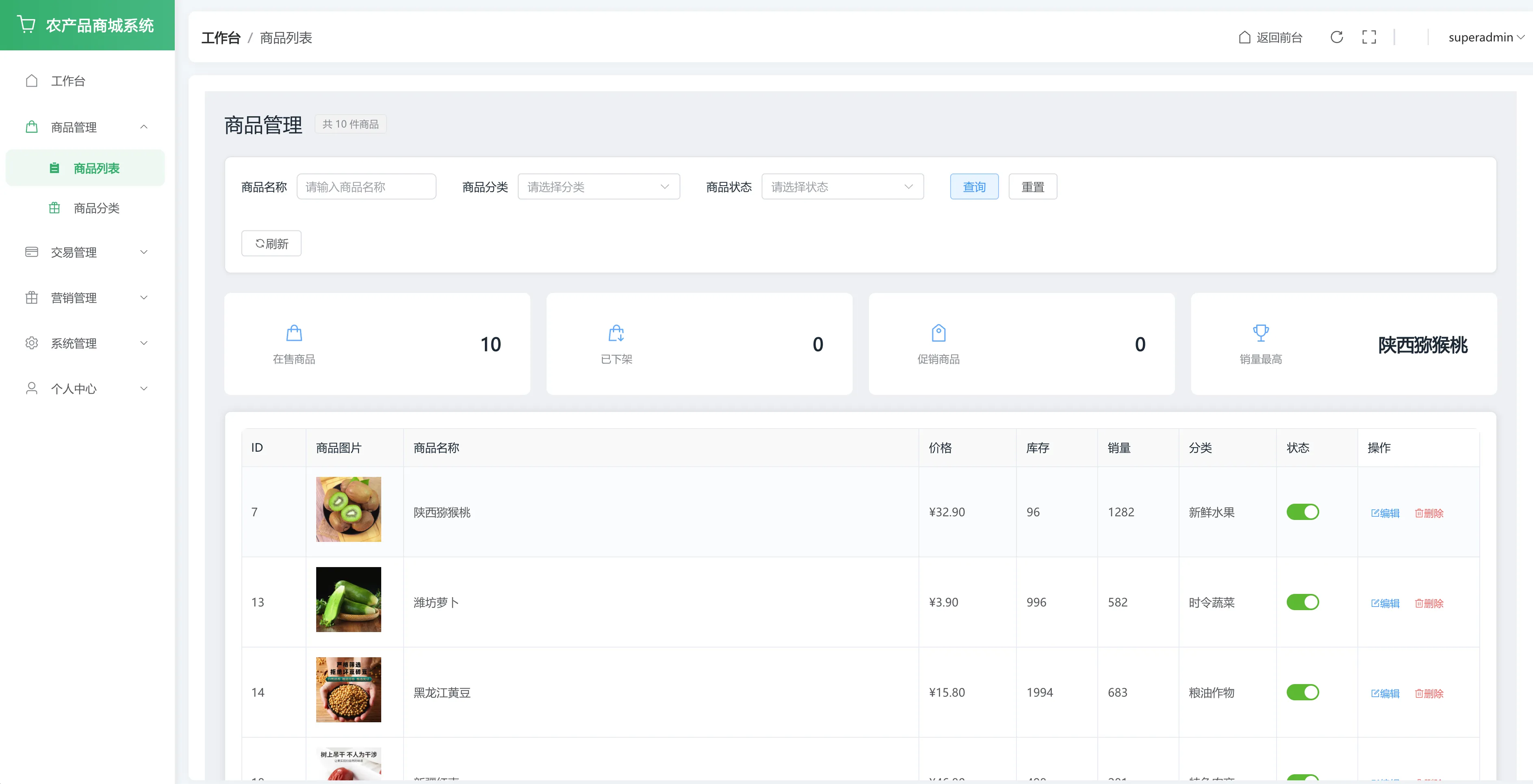This screenshot has width=1533, height=784.
Task: Click the 查询 search button
Action: click(x=974, y=187)
